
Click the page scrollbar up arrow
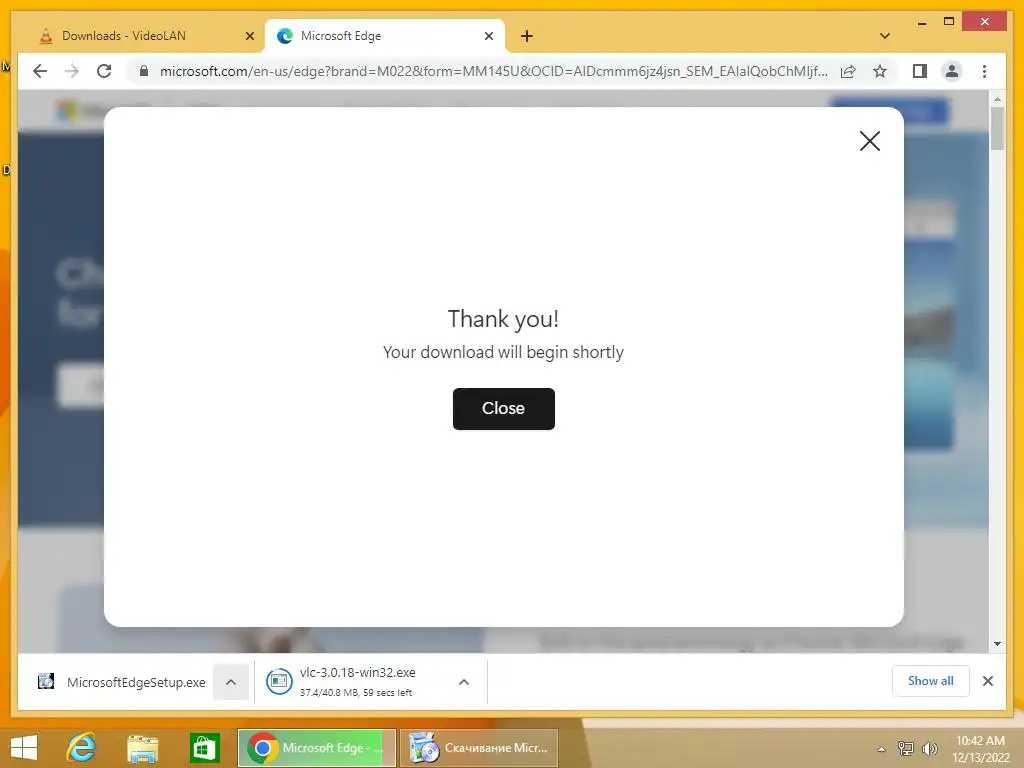997,99
